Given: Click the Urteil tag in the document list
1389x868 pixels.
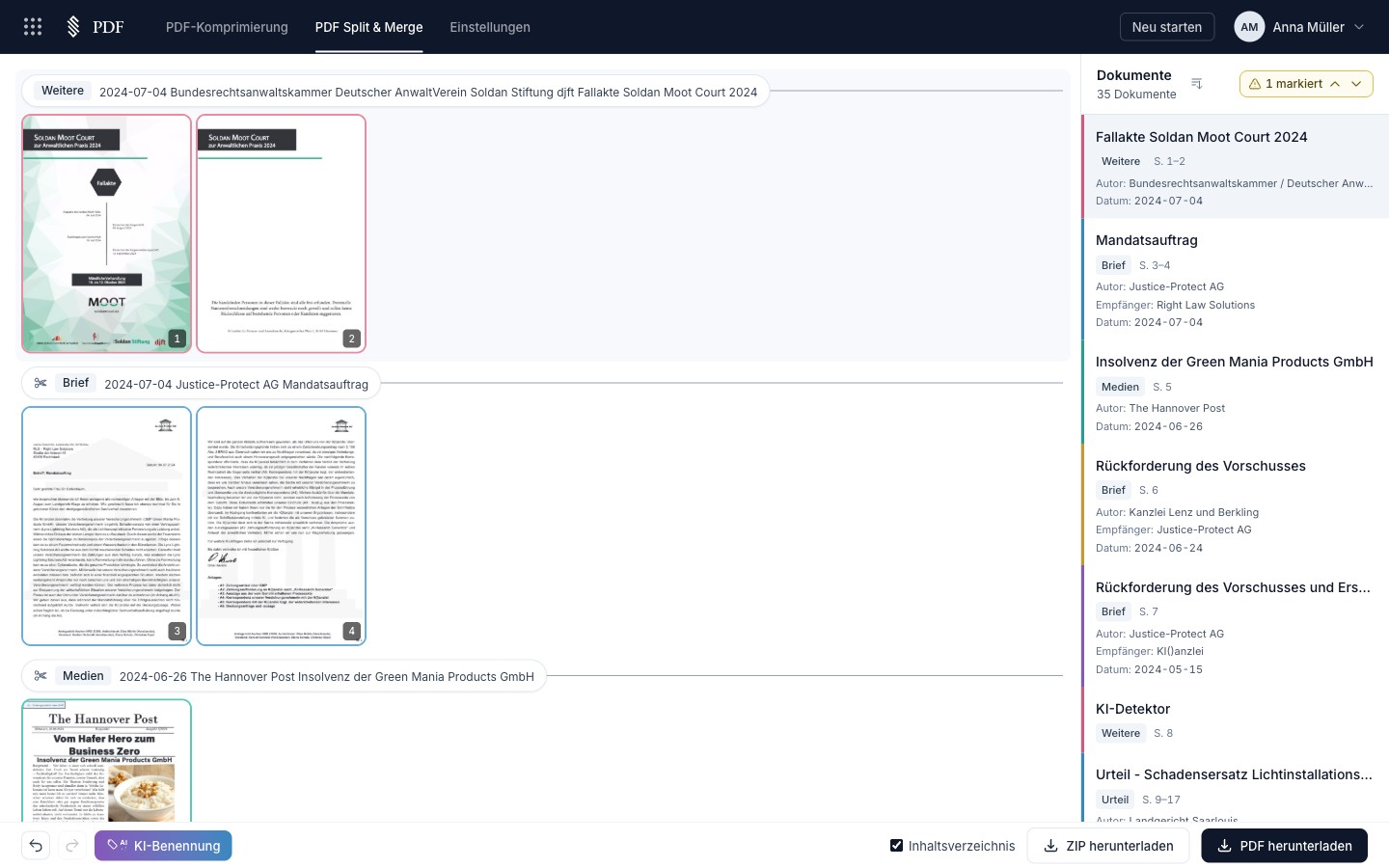Looking at the screenshot, I should [1115, 800].
